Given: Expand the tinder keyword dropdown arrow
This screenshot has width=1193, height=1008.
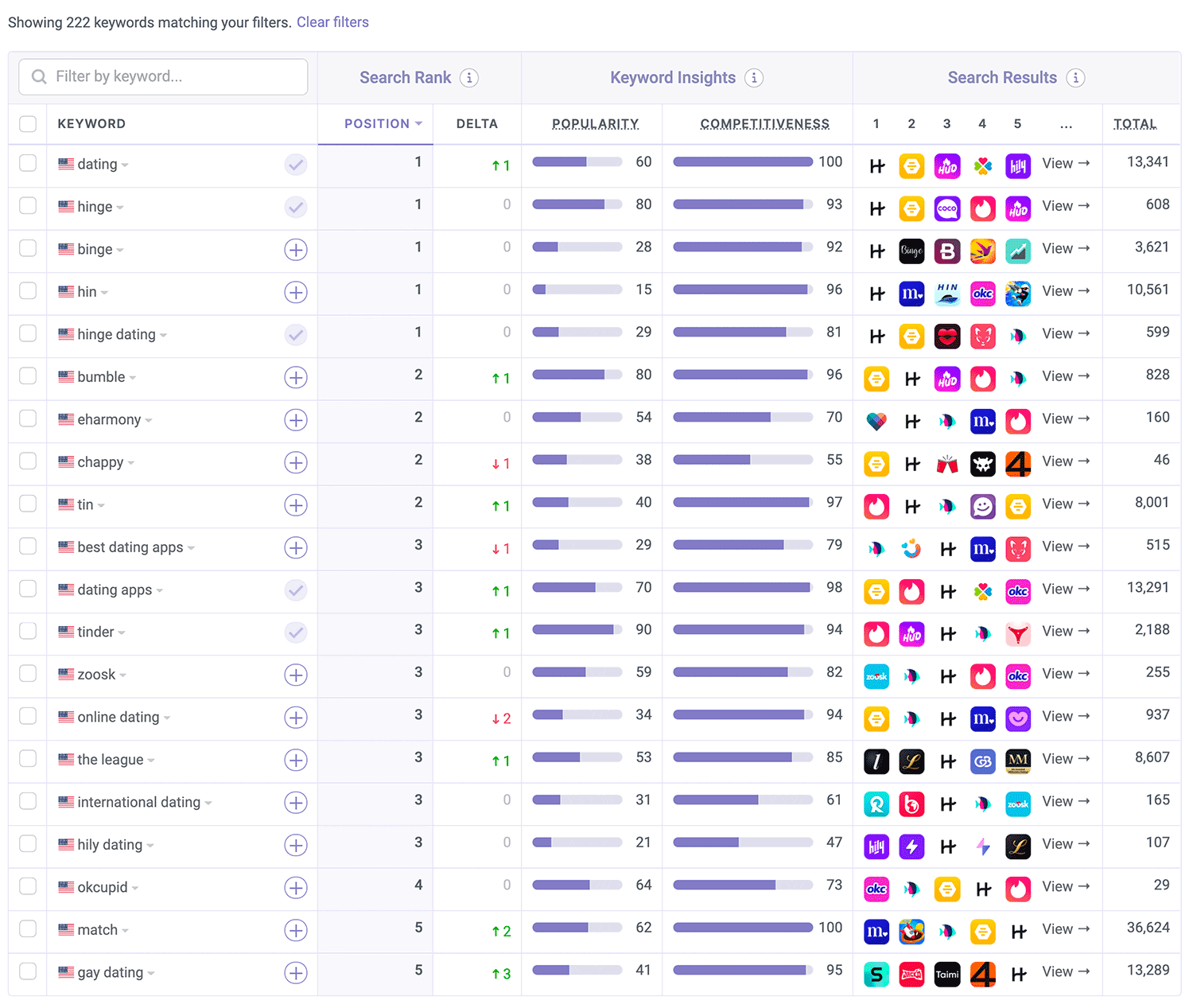Looking at the screenshot, I should (x=122, y=633).
